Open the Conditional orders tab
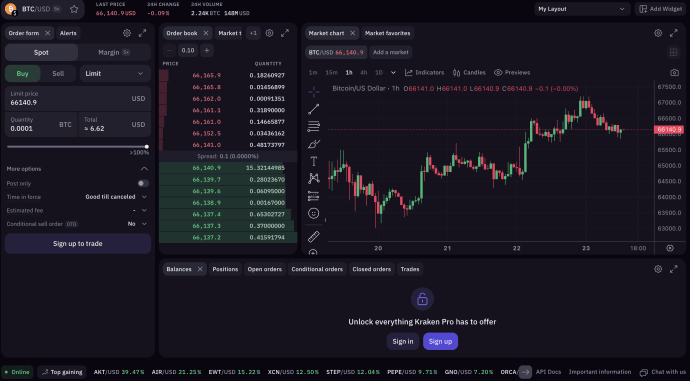This screenshot has width=690, height=381. coord(317,269)
